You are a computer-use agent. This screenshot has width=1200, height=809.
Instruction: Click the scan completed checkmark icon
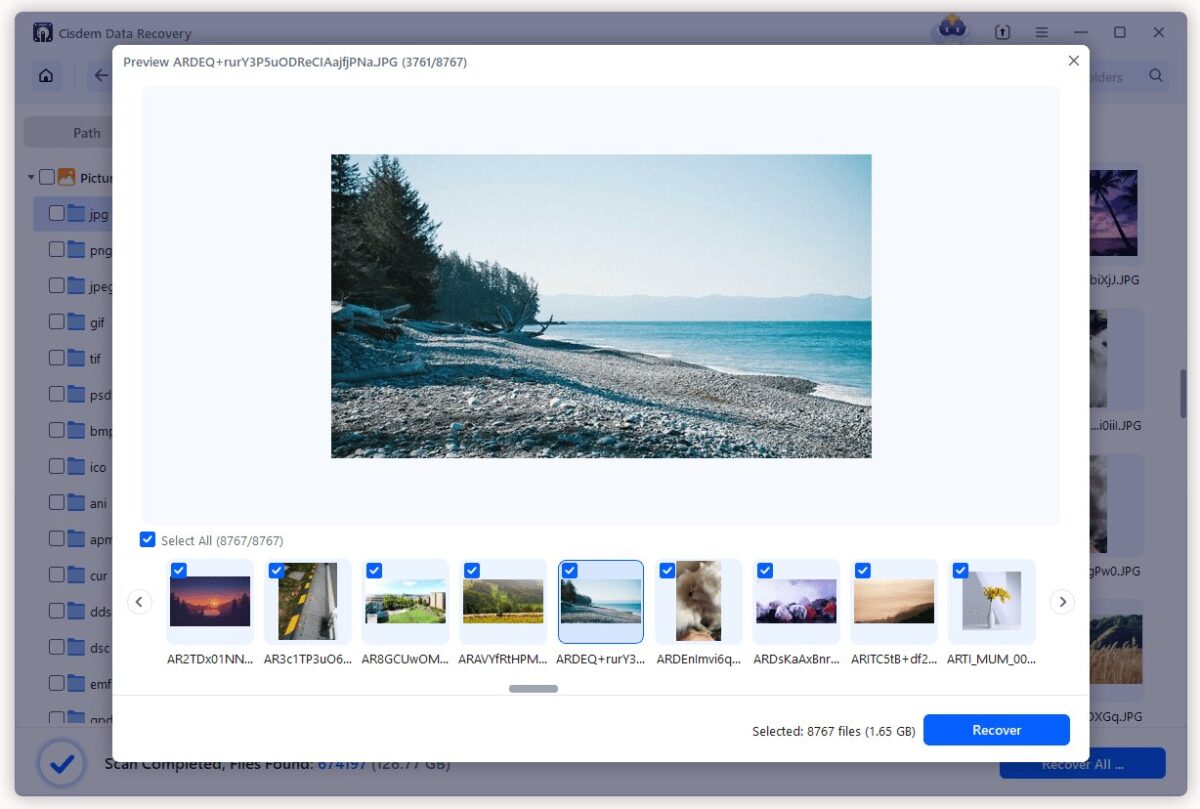point(62,763)
